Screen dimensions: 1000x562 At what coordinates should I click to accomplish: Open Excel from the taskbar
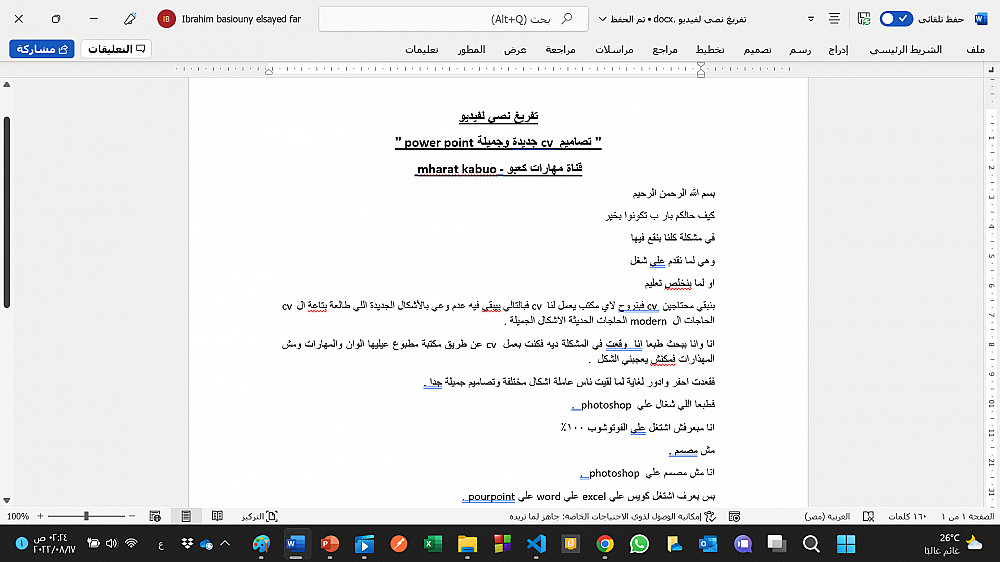(x=433, y=544)
